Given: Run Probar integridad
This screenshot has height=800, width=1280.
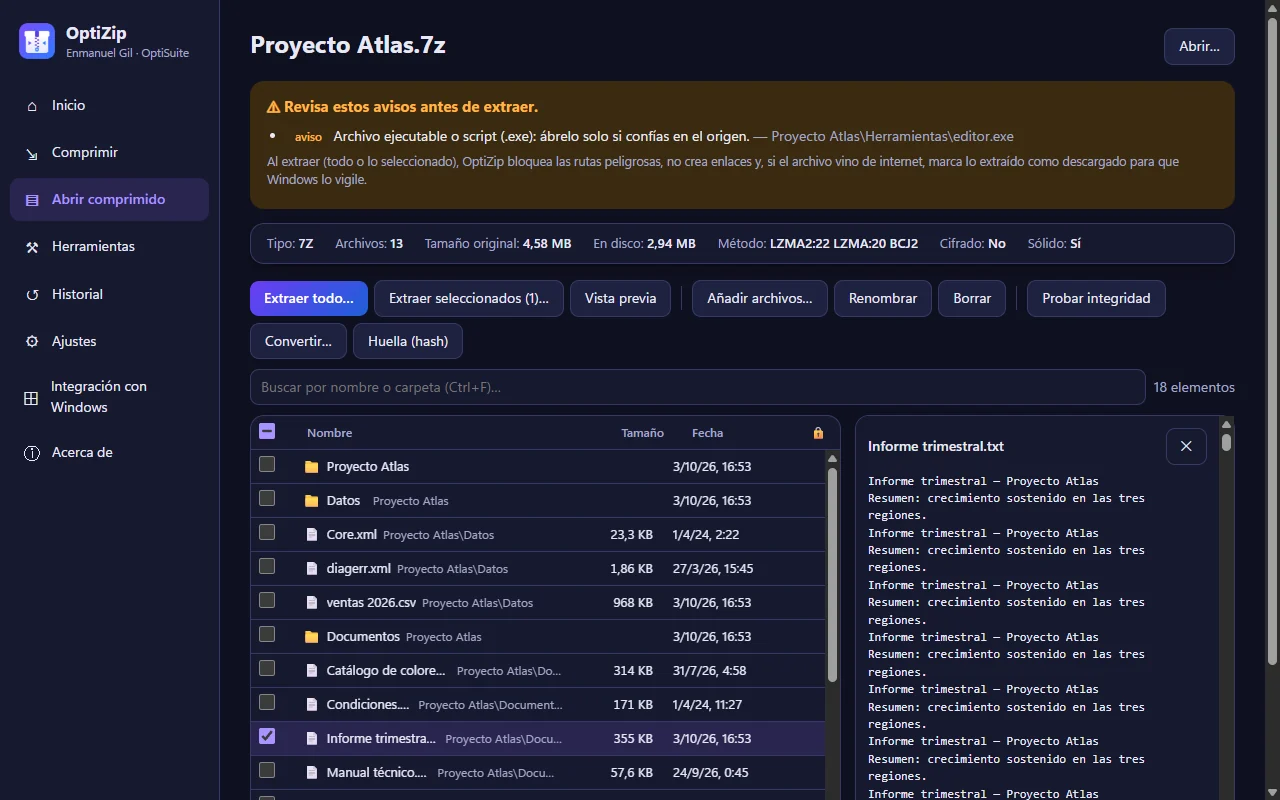Looking at the screenshot, I should coord(1096,299).
